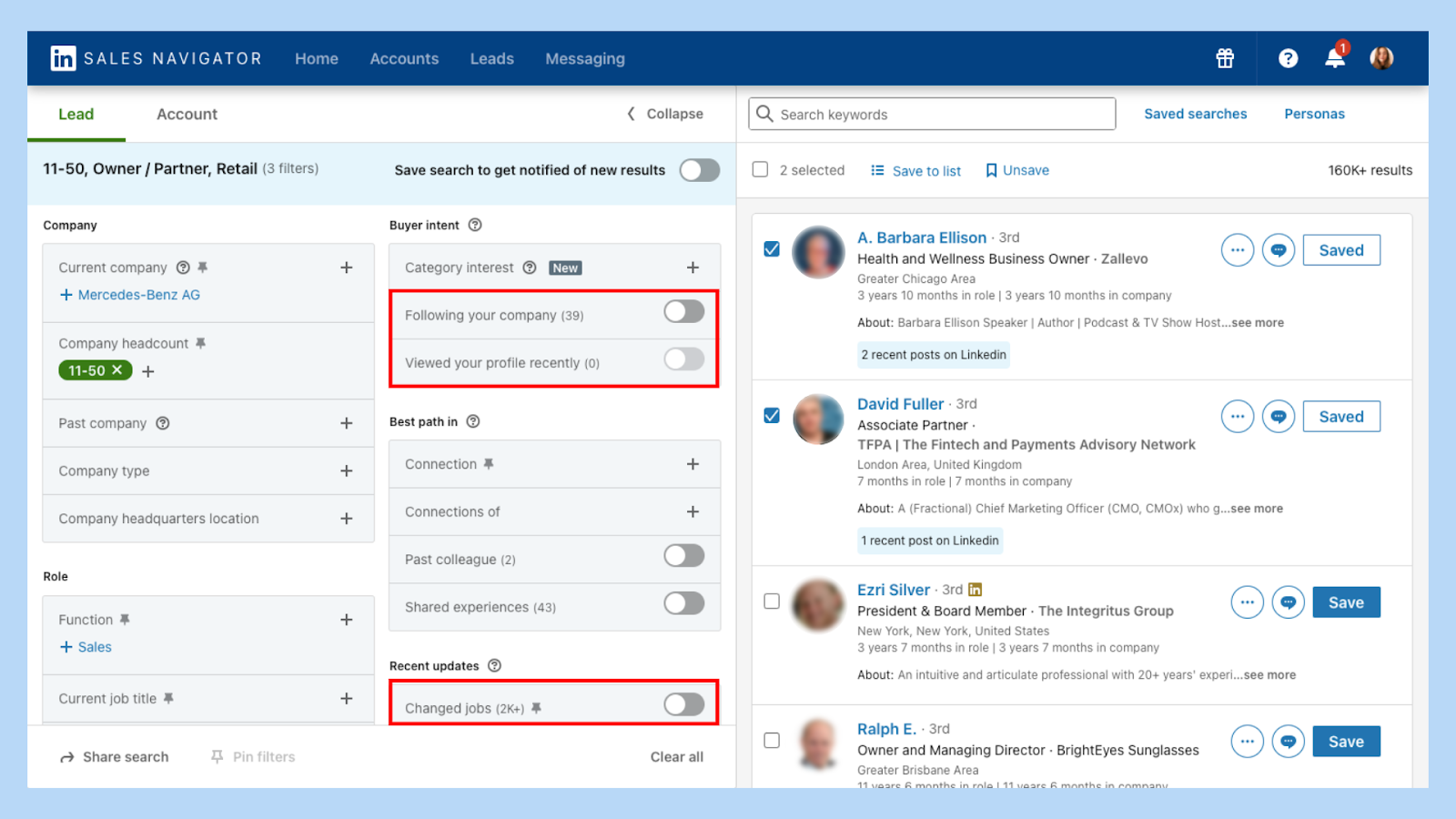Uncheck A. Barbara Ellison's checkbox
The width and height of the screenshot is (1456, 819).
coord(772,248)
